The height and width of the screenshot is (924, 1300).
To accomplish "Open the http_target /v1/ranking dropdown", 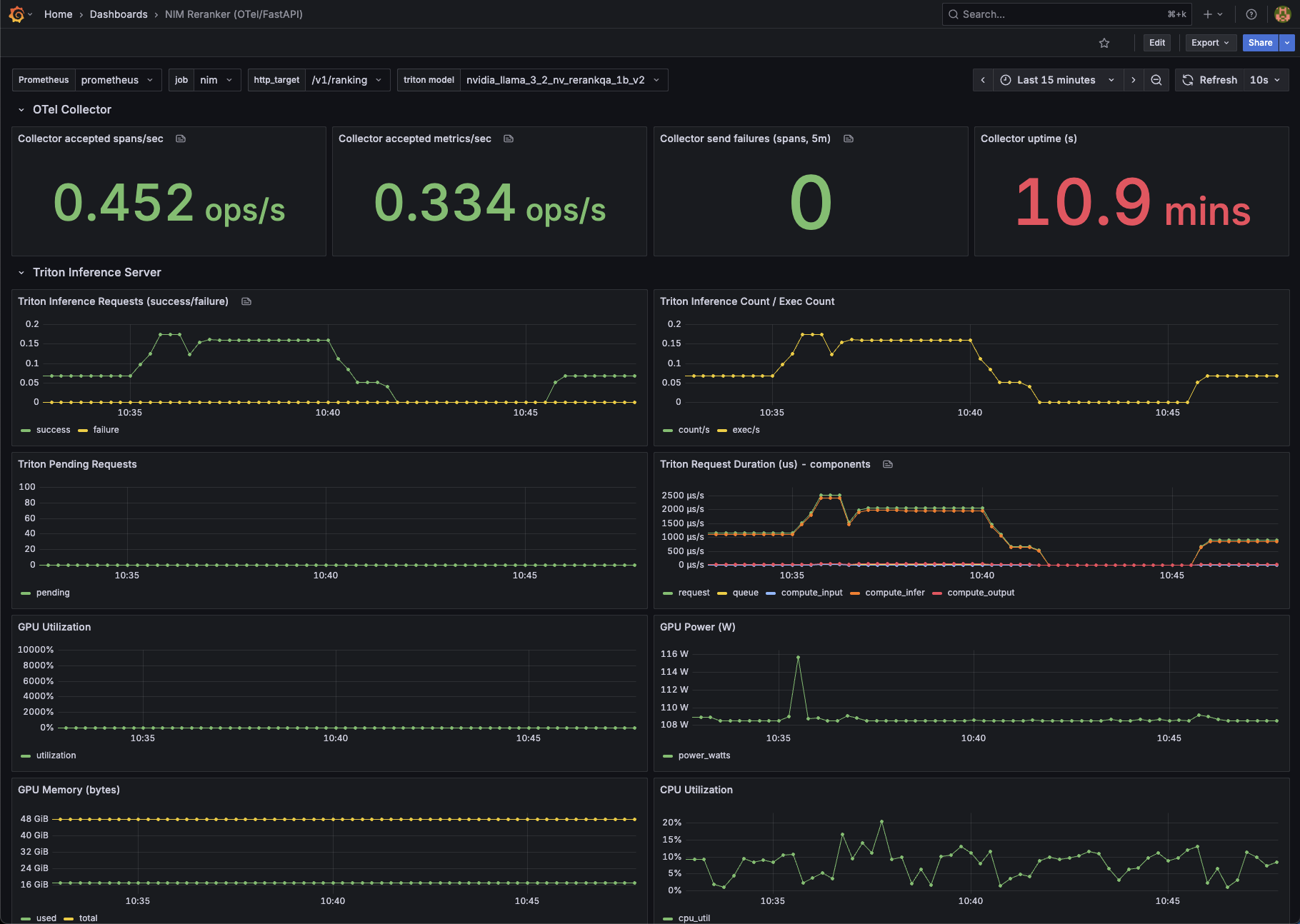I will tap(347, 80).
